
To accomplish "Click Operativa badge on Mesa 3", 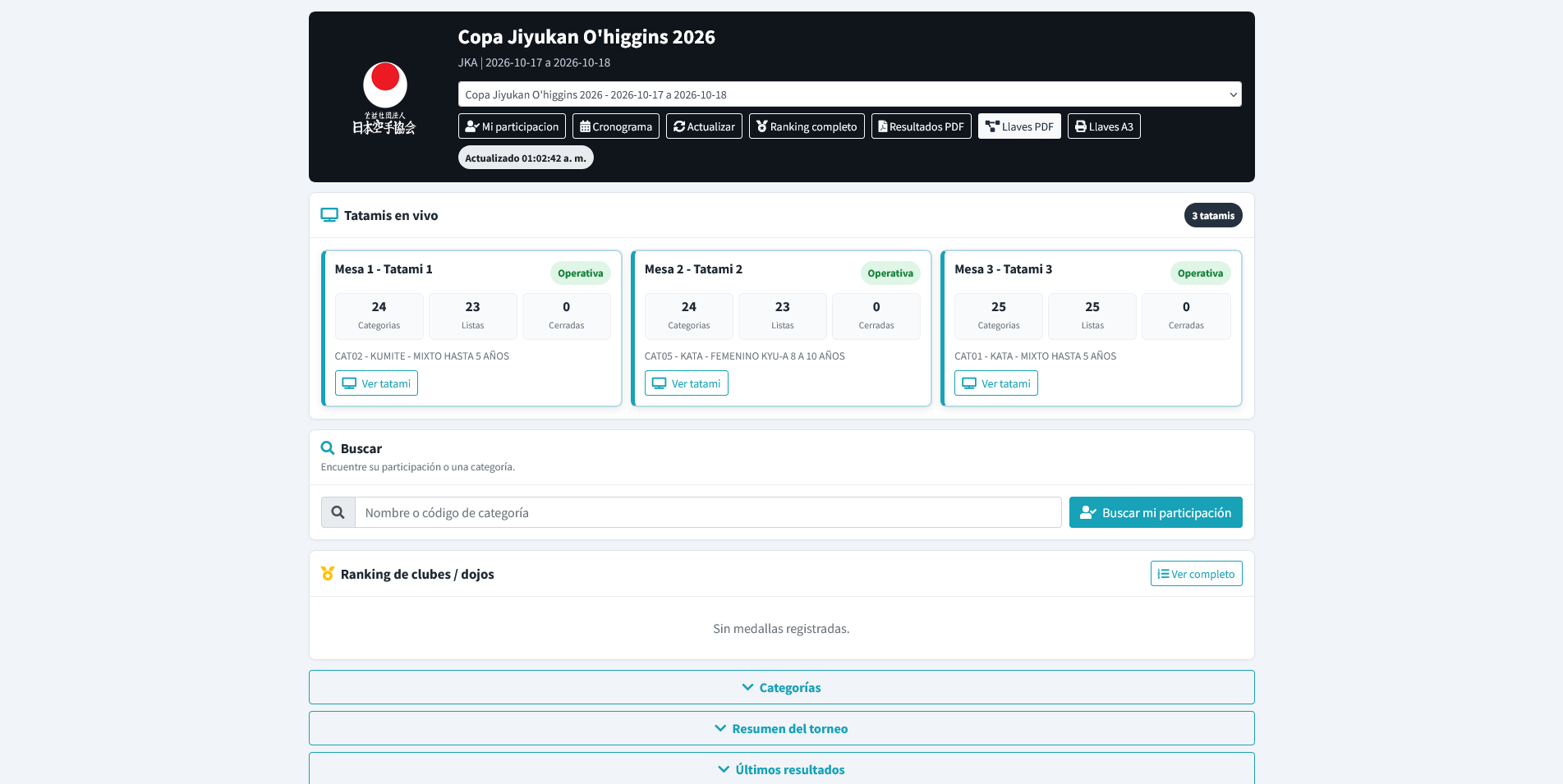I will pos(1200,273).
